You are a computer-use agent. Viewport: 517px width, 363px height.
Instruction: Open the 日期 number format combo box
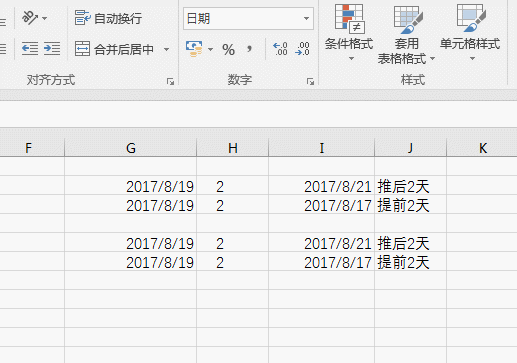pyautogui.click(x=248, y=18)
